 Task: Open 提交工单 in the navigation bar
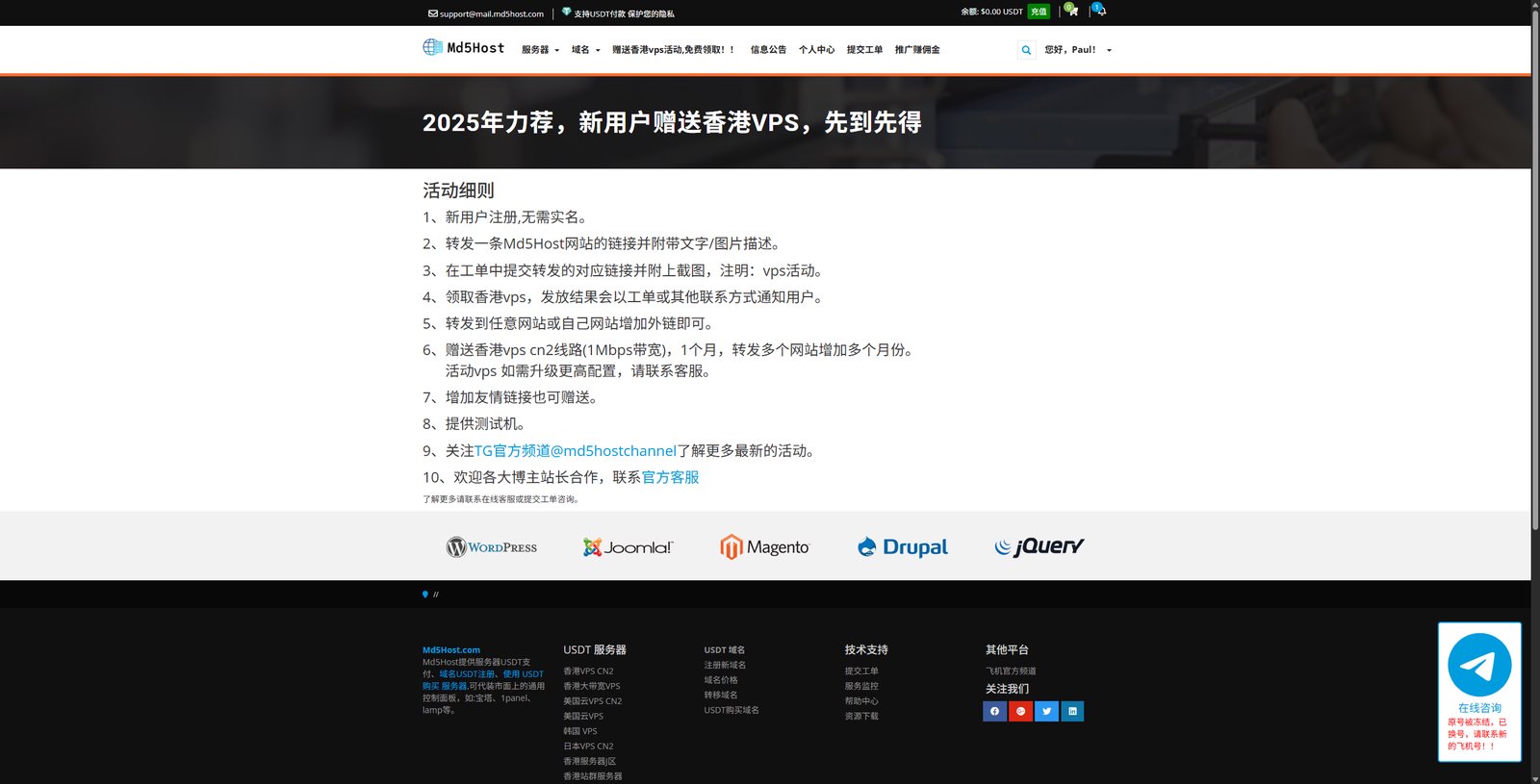point(864,50)
